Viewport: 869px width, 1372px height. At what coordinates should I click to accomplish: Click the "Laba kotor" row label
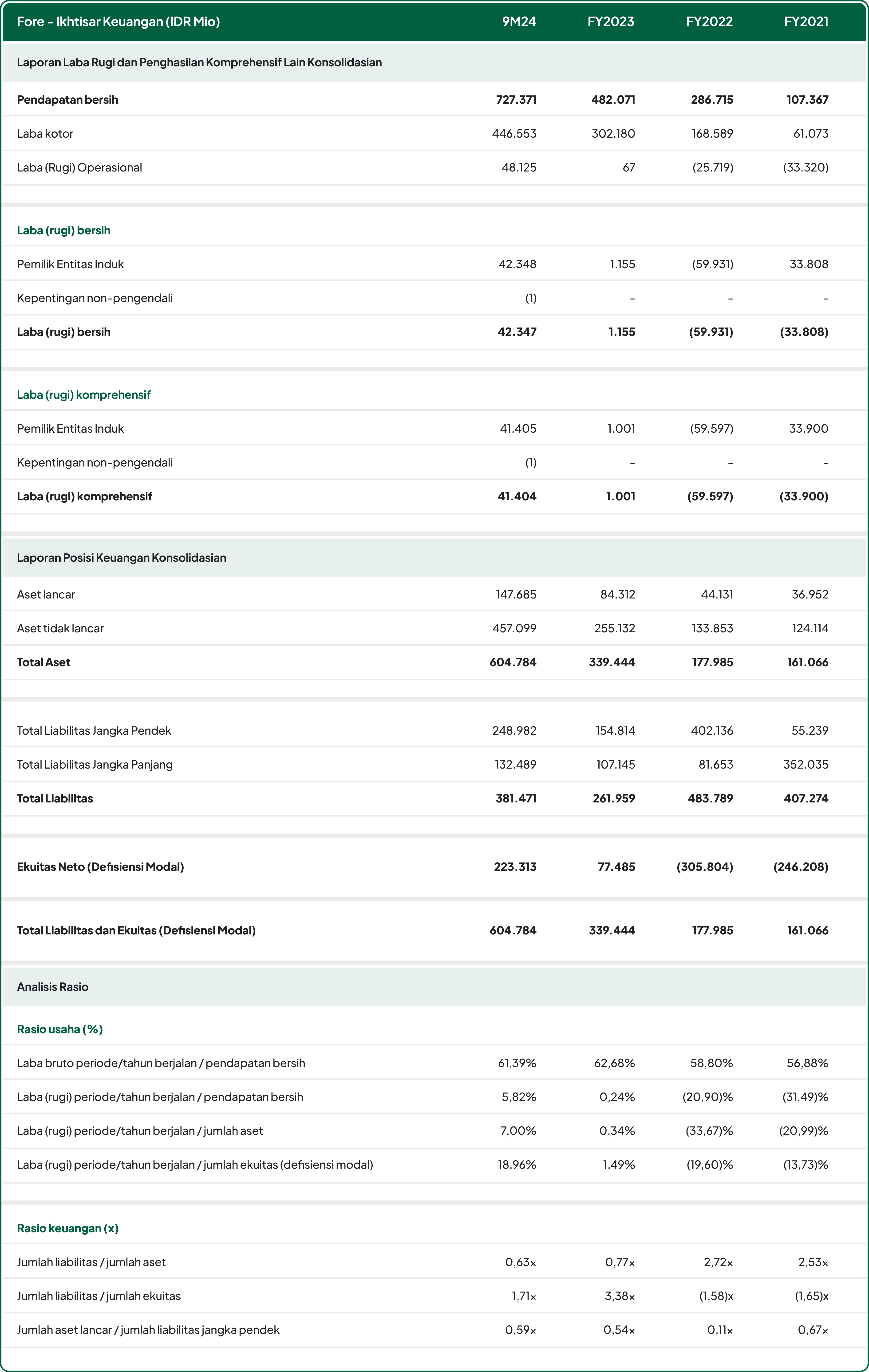click(45, 133)
